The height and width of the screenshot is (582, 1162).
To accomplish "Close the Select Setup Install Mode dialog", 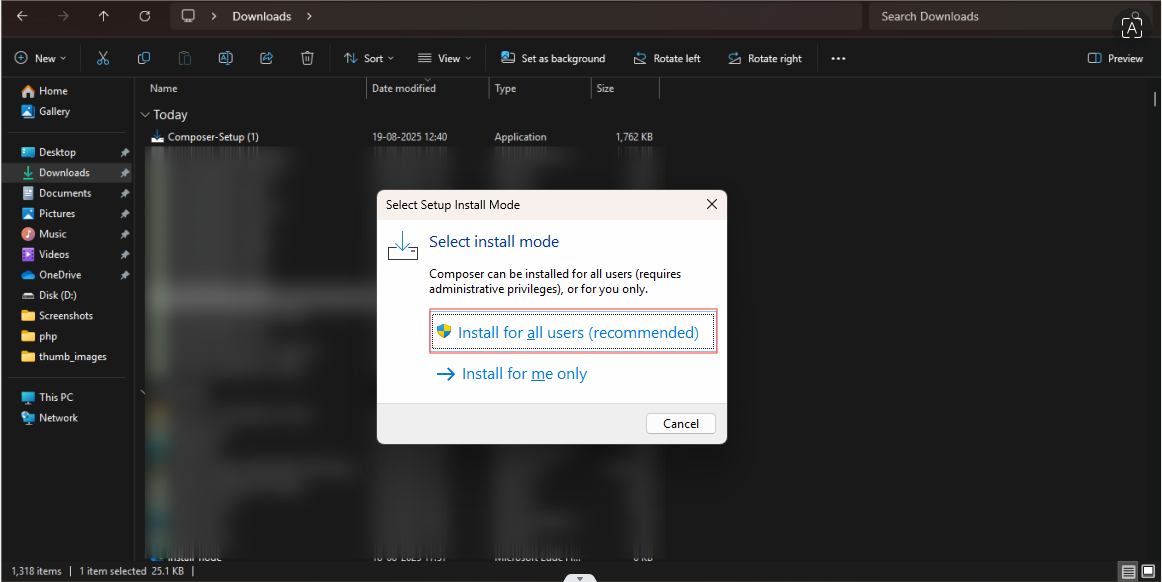I will click(x=711, y=204).
